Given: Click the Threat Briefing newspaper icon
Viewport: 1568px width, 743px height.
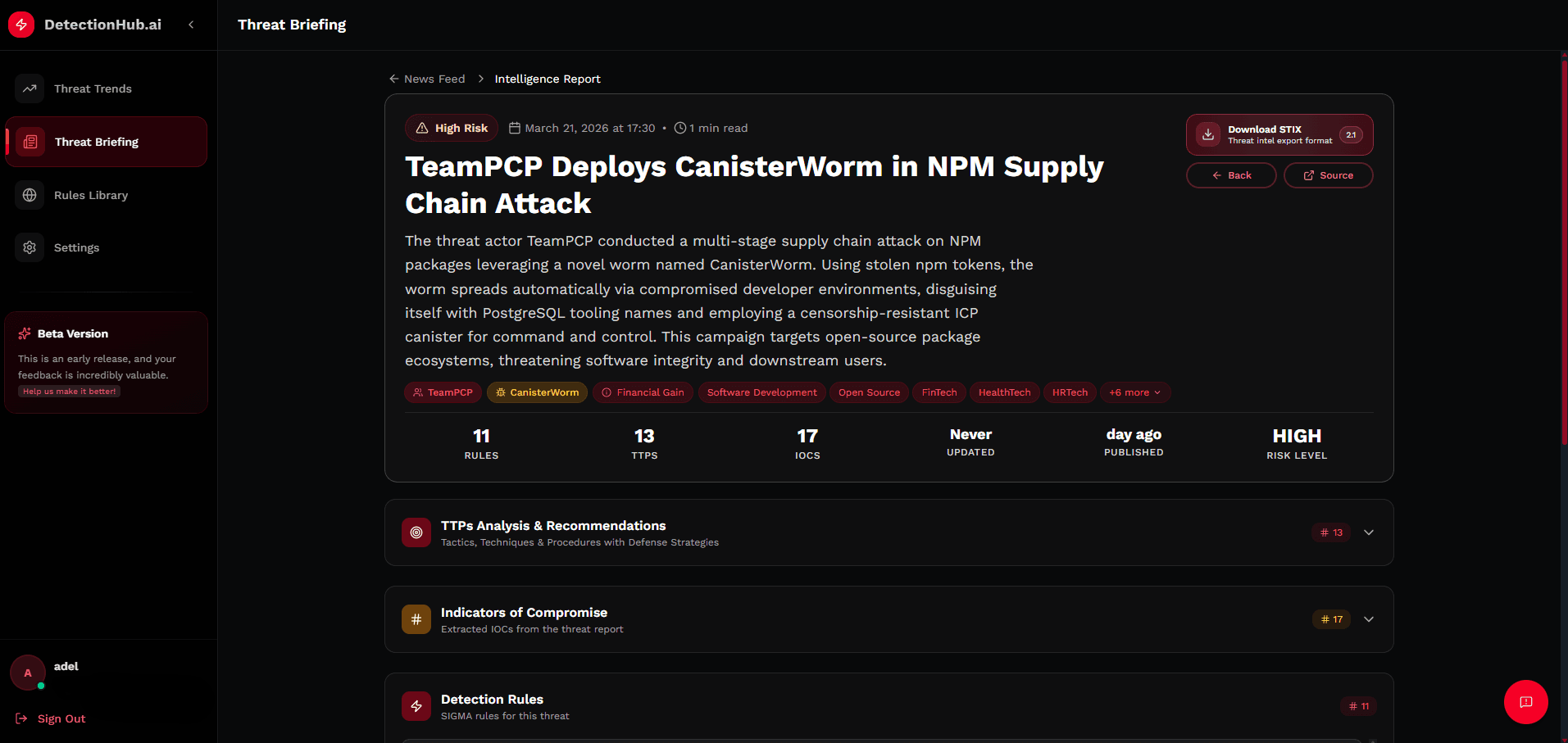Looking at the screenshot, I should [x=30, y=142].
